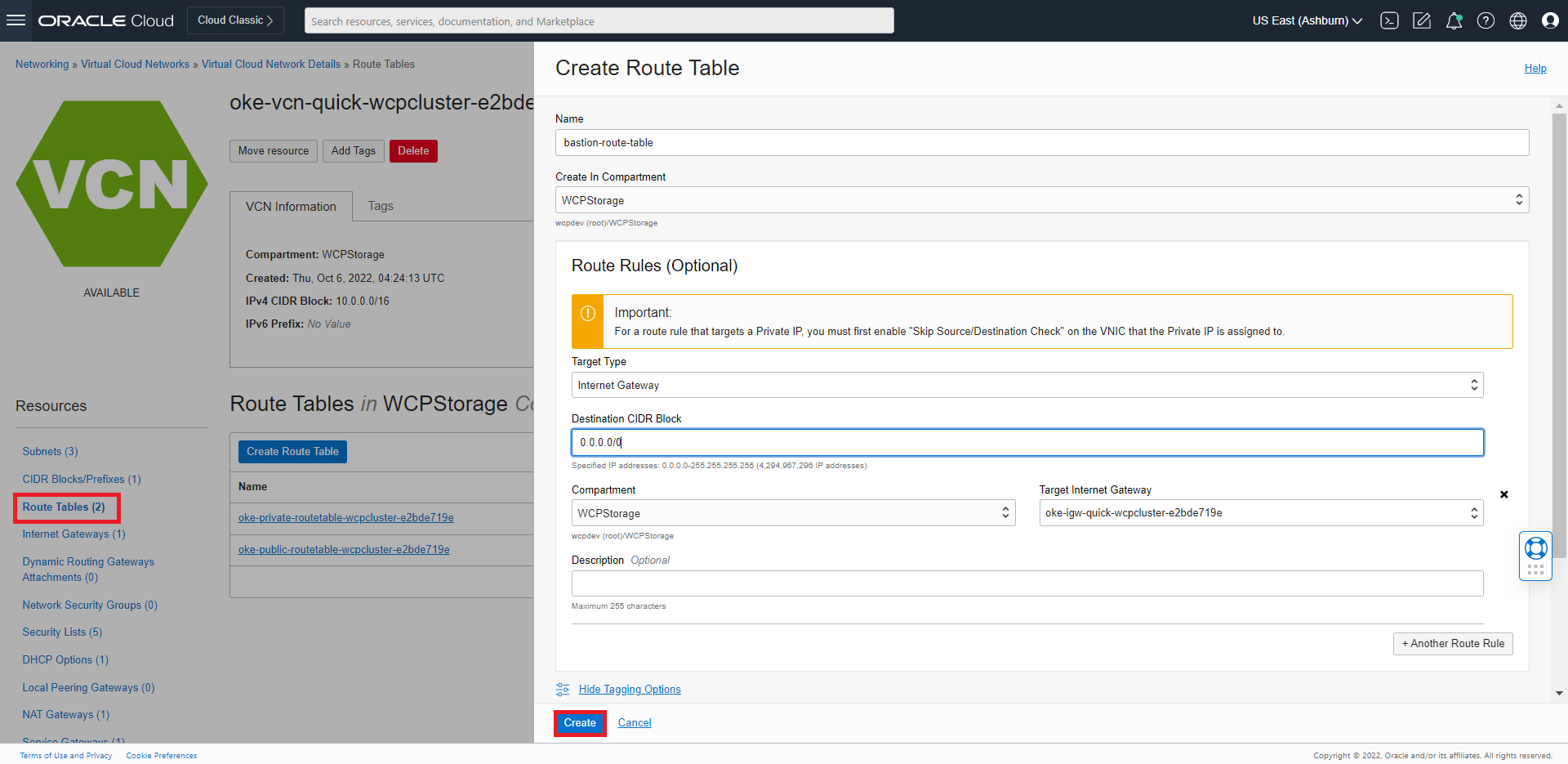Remove the route rule with X icon

(x=1503, y=494)
